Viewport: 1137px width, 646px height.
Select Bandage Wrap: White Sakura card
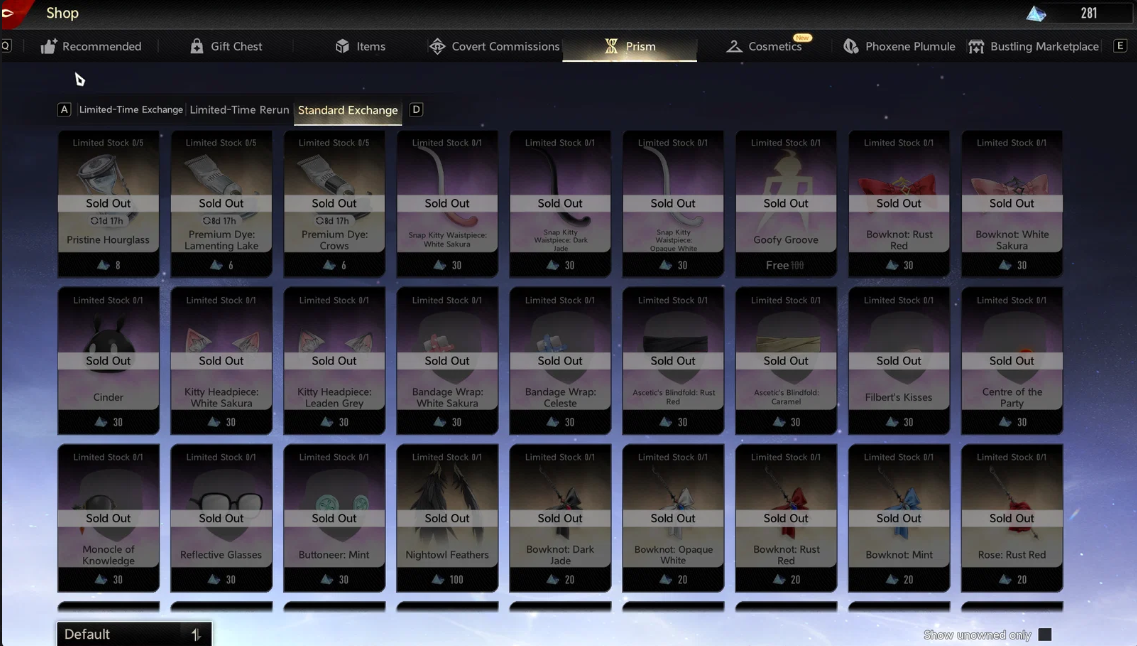447,361
